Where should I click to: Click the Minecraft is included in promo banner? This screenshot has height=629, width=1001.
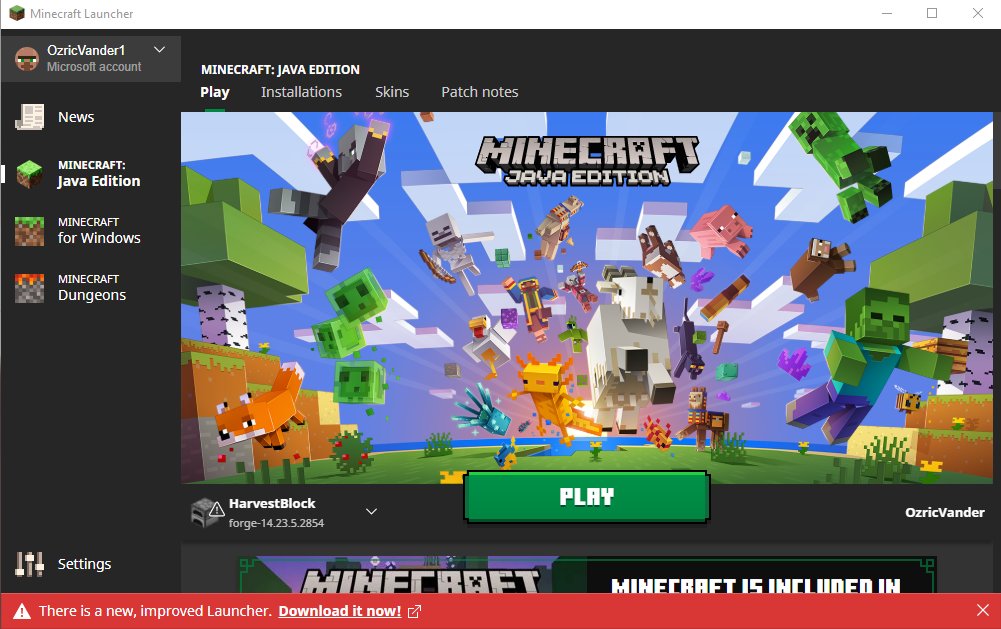tap(587, 575)
